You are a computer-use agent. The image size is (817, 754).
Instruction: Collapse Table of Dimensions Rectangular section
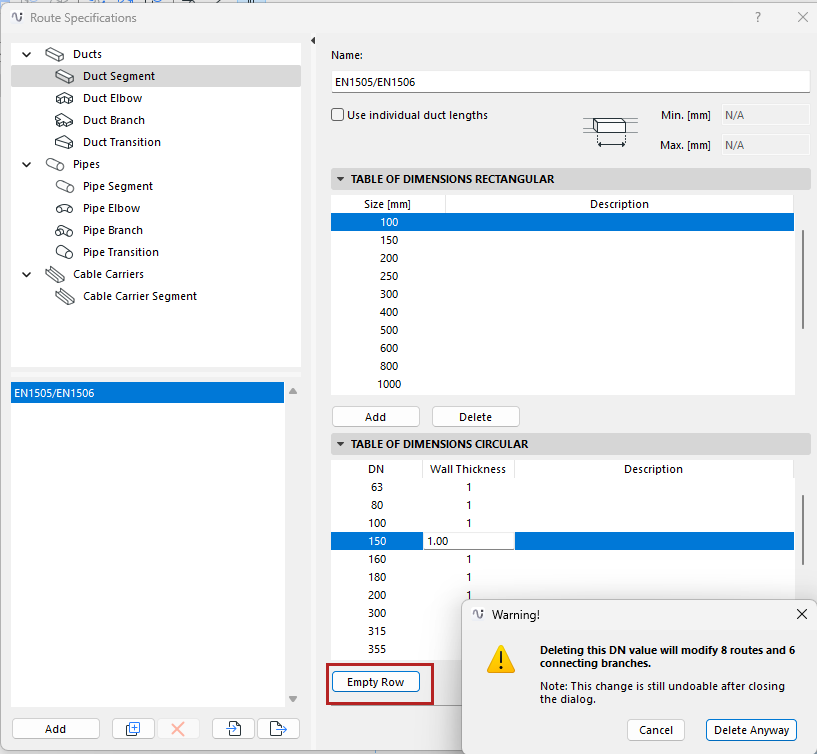tap(340, 179)
